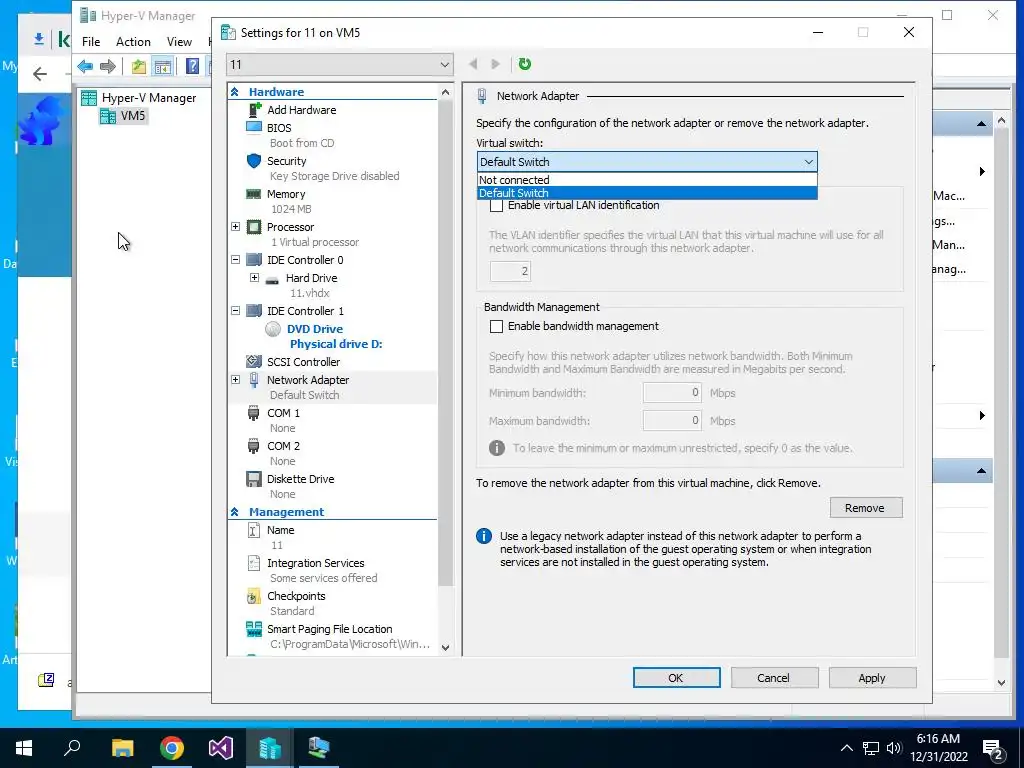
Task: Open the File menu in Hyper-V Manager
Action: click(91, 42)
